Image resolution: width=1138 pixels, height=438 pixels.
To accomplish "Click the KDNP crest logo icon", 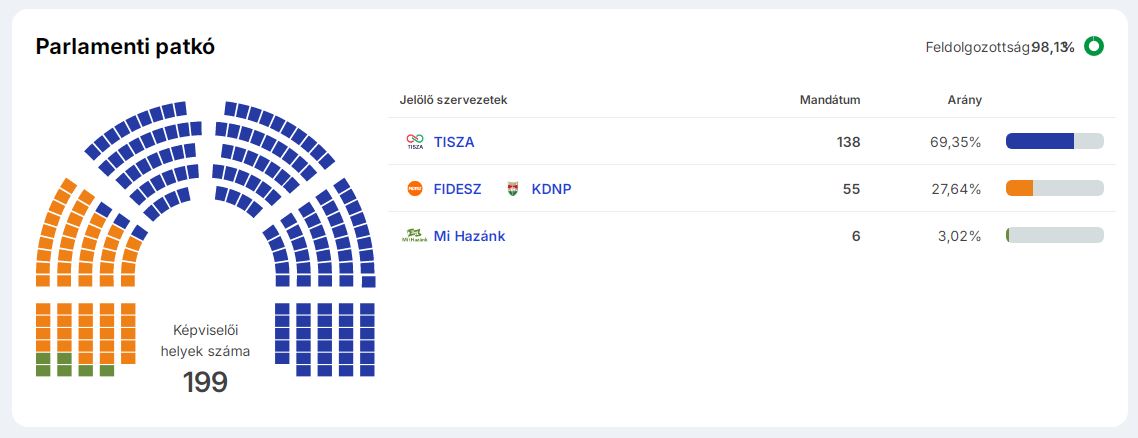I will (513, 189).
